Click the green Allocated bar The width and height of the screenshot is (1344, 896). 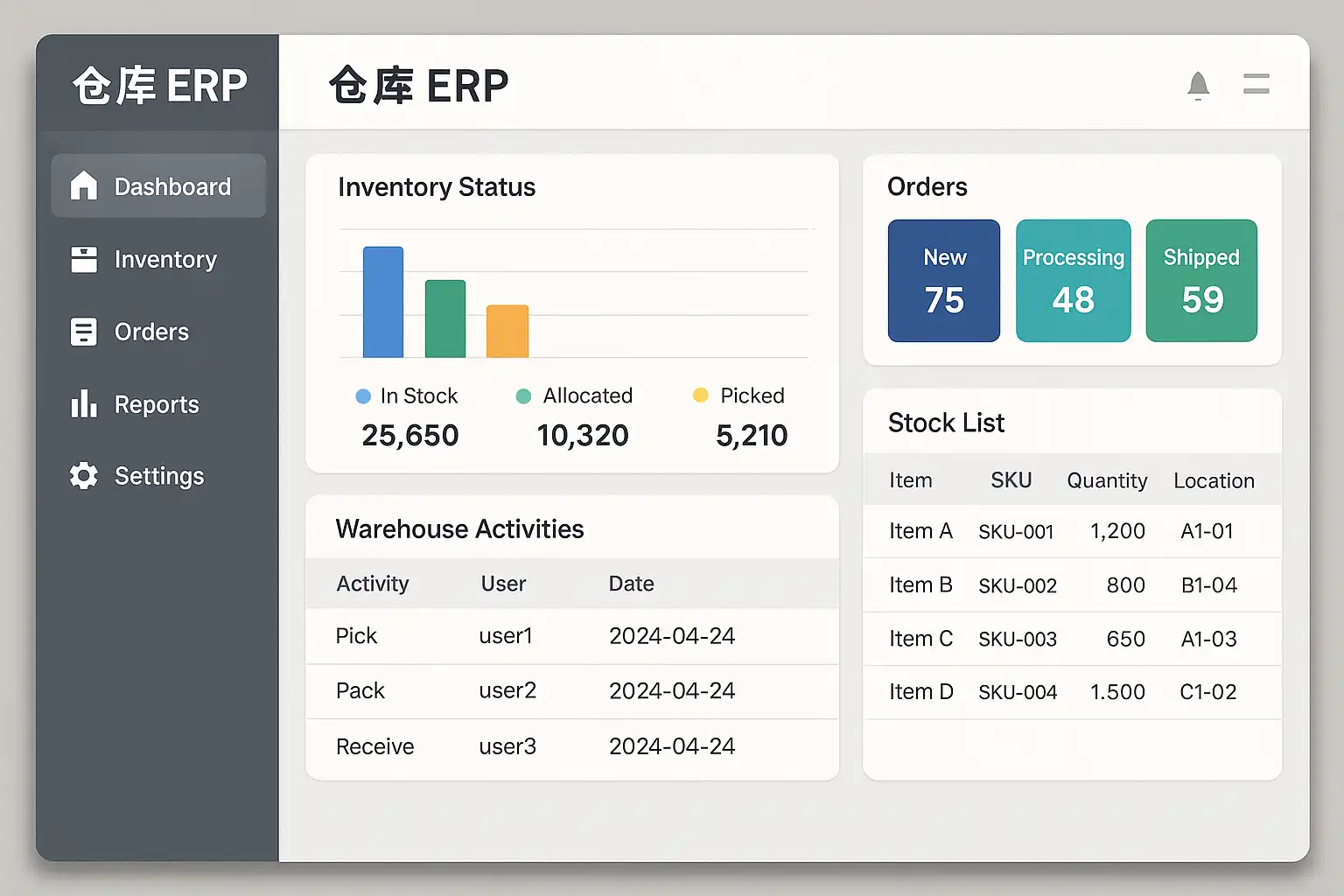pyautogui.click(x=445, y=318)
